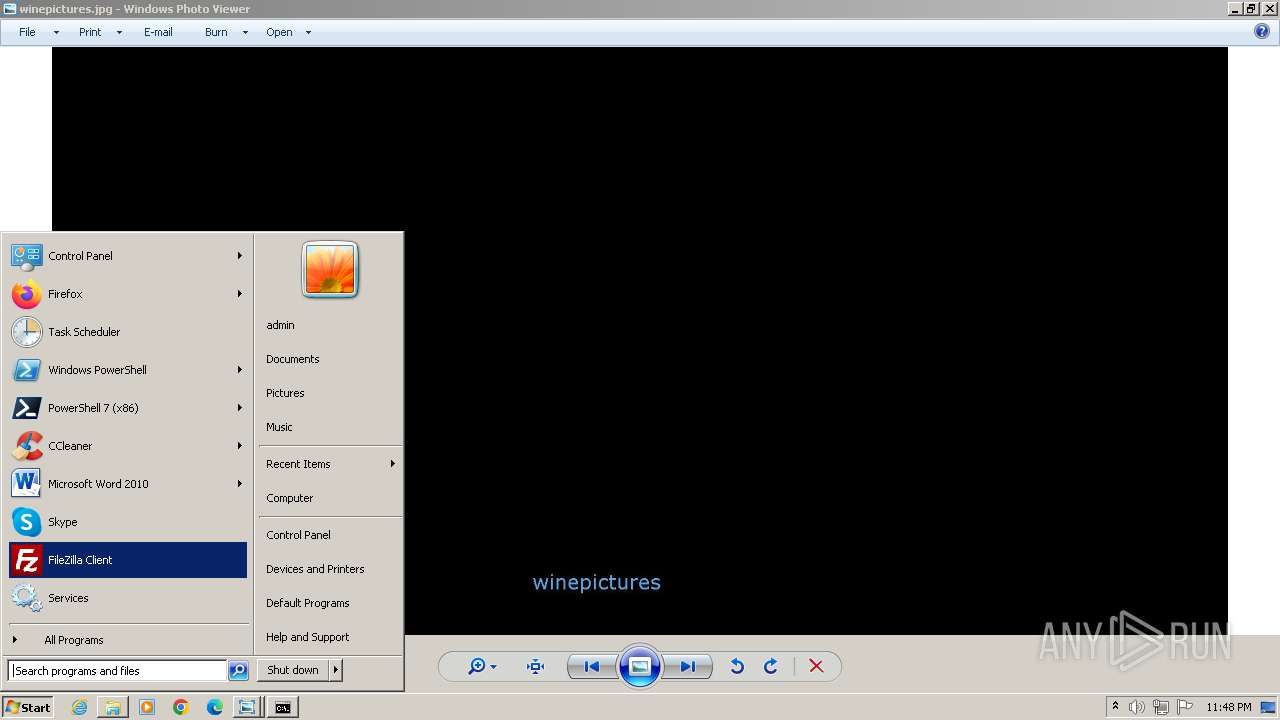
Task: Open Microsoft Word 2010
Action: 128,484
